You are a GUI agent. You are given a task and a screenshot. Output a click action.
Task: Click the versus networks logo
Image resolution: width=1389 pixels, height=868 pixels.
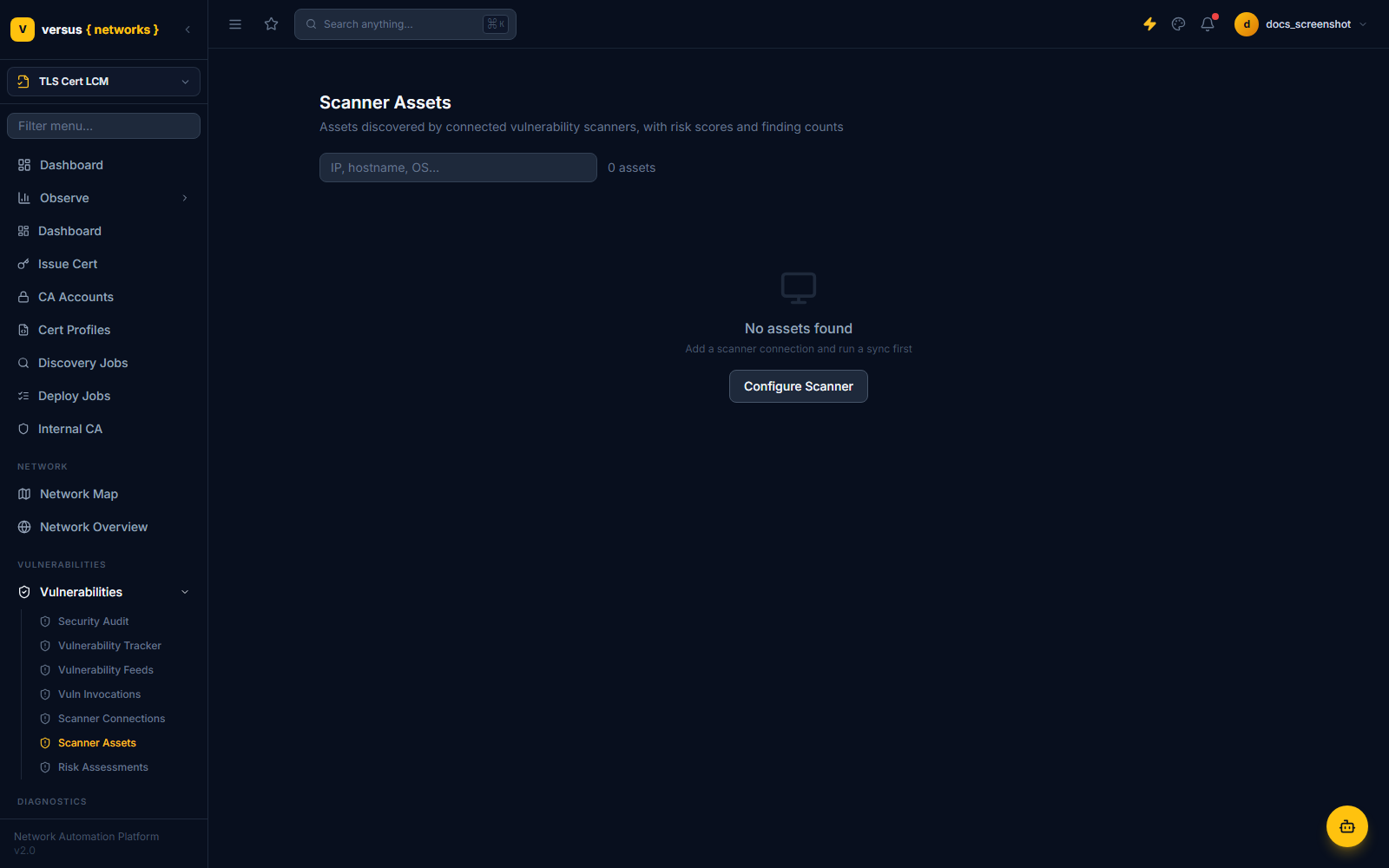[x=85, y=30]
